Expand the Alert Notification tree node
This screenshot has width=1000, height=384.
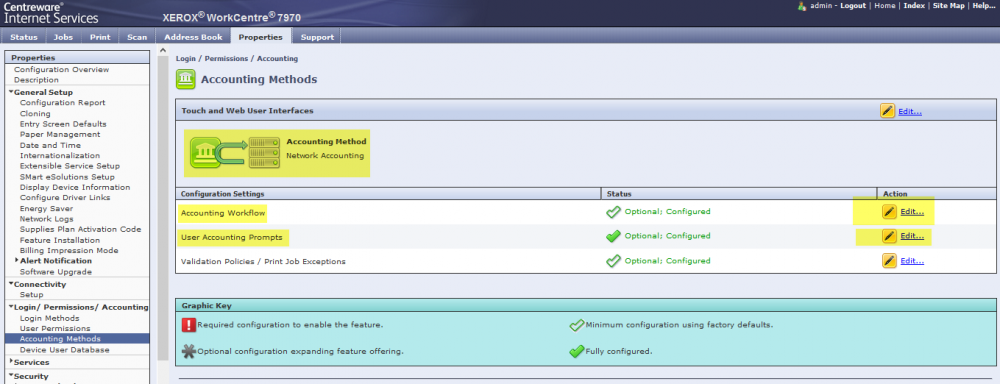coord(17,260)
